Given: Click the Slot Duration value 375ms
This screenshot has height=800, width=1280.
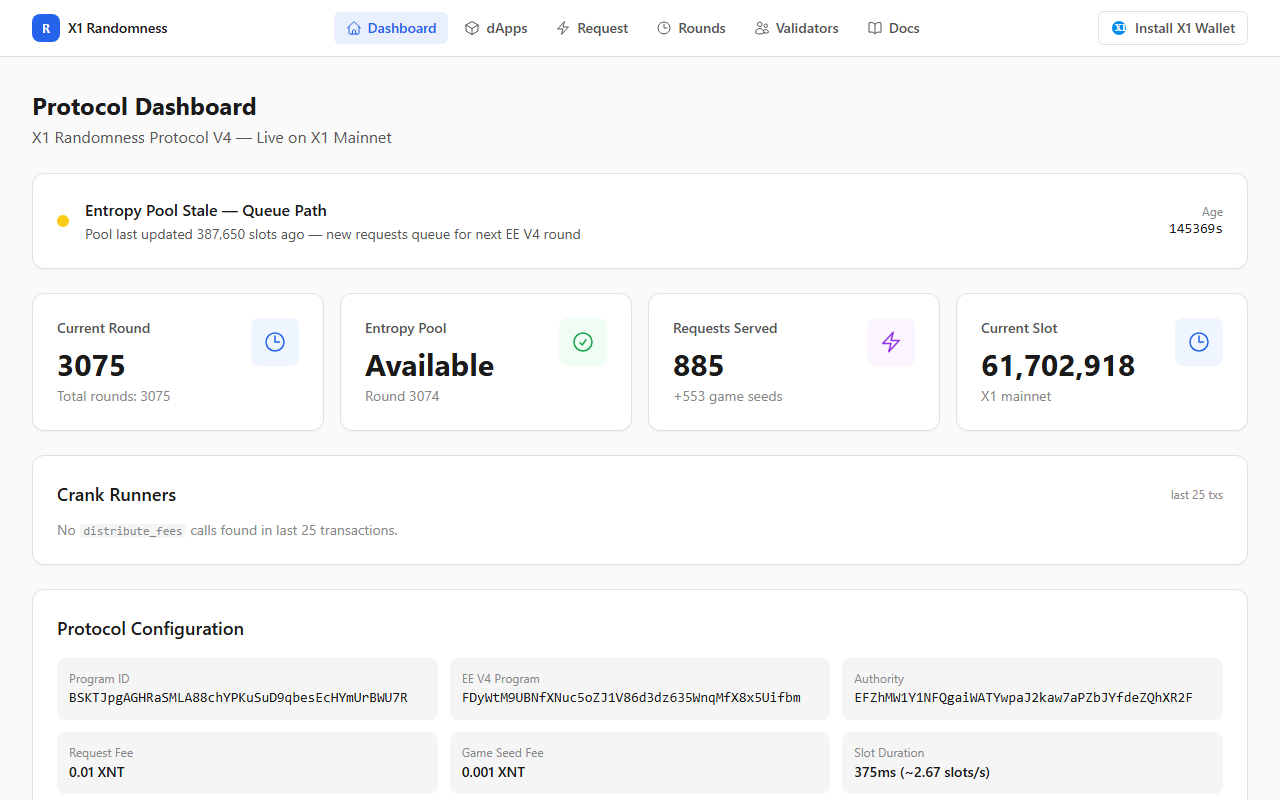Looking at the screenshot, I should click(922, 772).
